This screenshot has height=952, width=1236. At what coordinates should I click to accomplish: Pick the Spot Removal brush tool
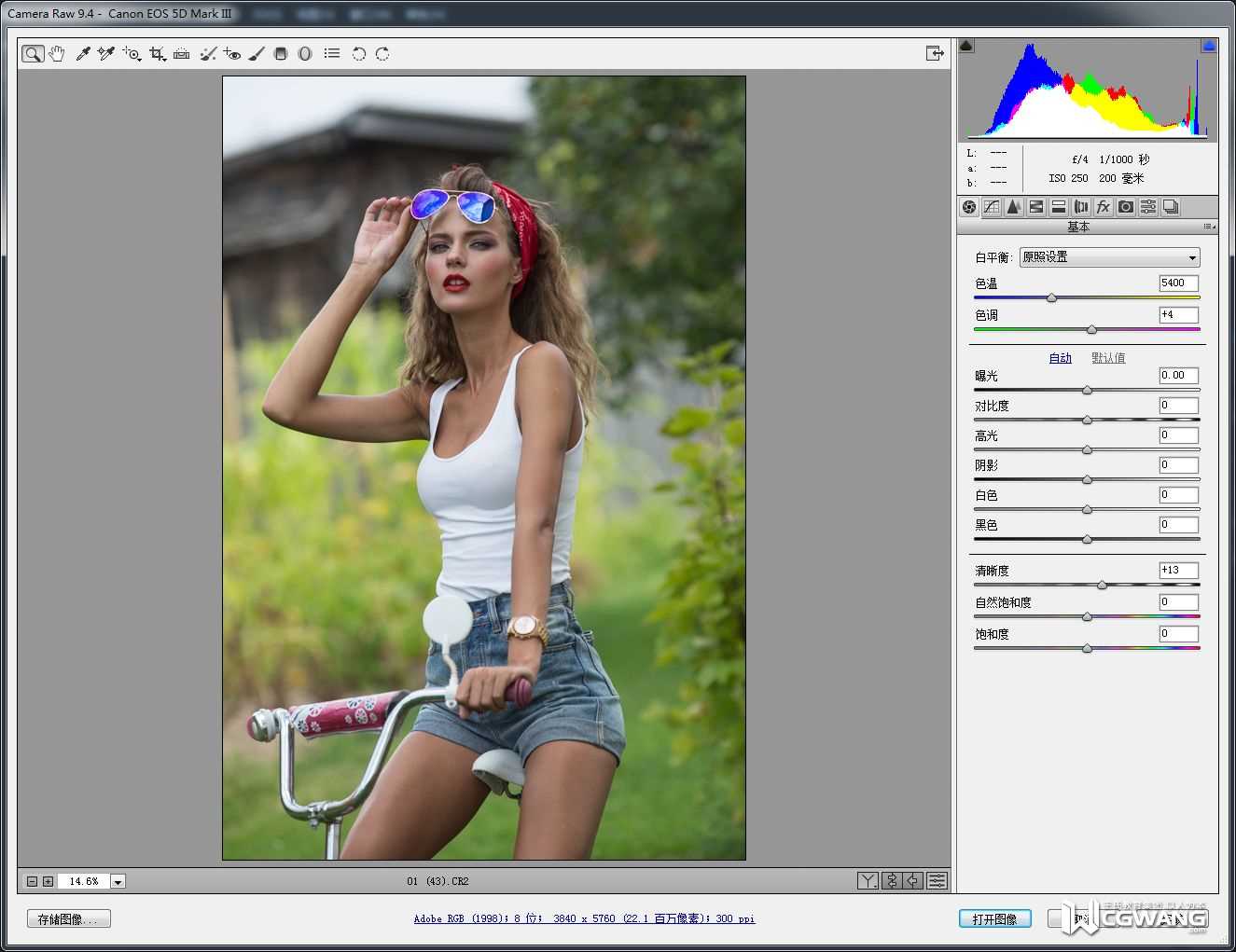(x=208, y=54)
